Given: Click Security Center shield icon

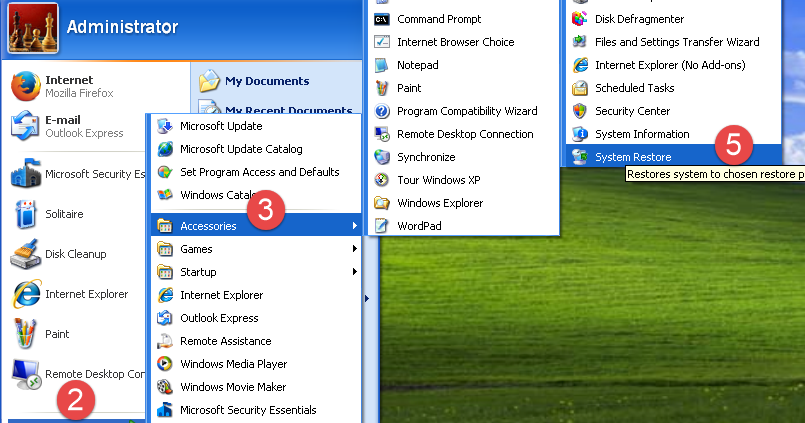Looking at the screenshot, I should (x=580, y=111).
